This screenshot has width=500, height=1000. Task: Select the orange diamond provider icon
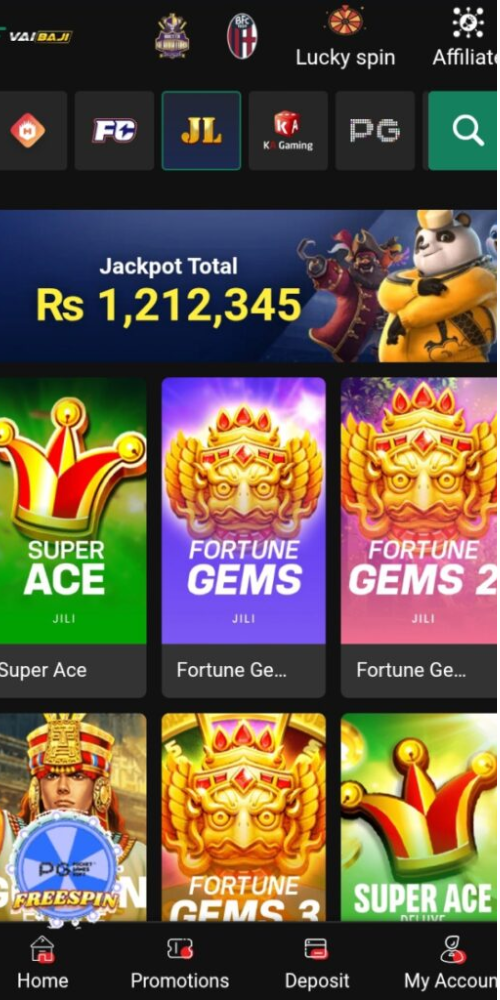(29, 131)
